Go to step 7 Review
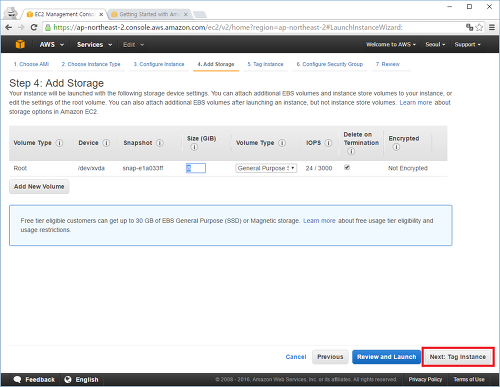The height and width of the screenshot is (387, 500). (x=388, y=64)
